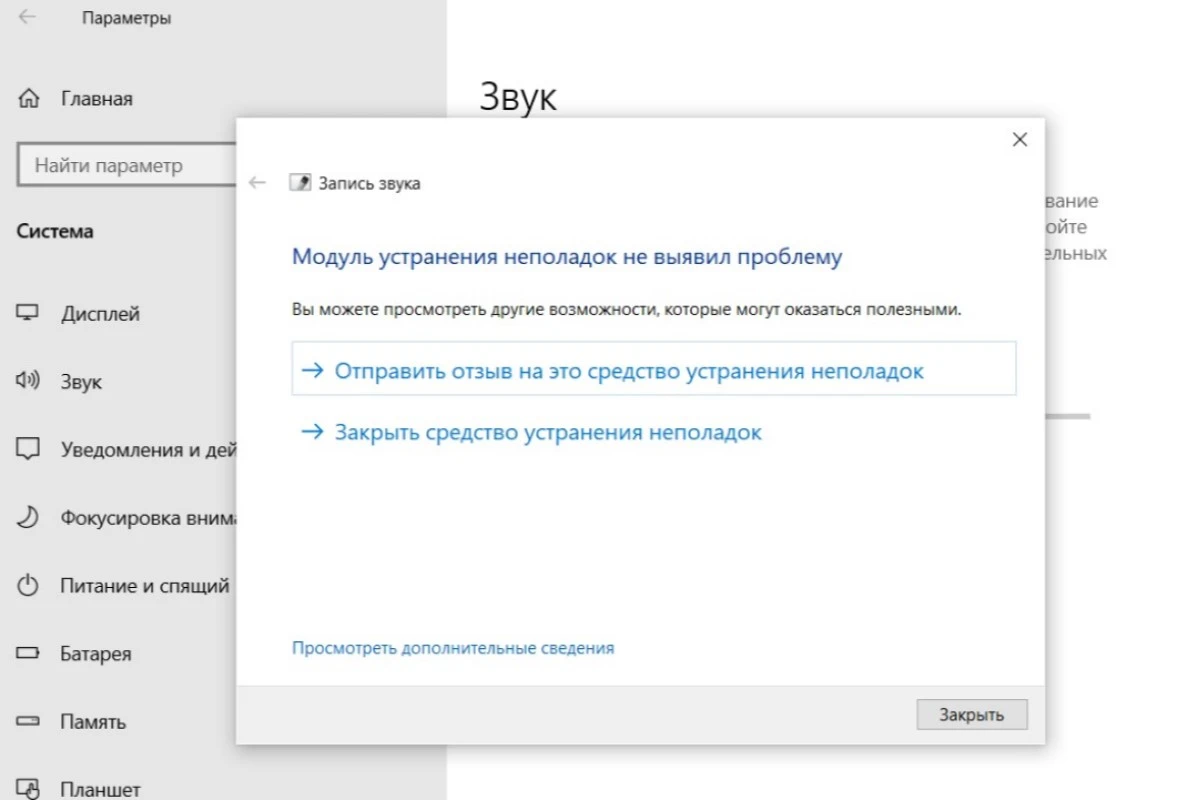Image resolution: width=1200 pixels, height=800 pixels.
Task: Open the Батарея settings item
Action: [75, 654]
